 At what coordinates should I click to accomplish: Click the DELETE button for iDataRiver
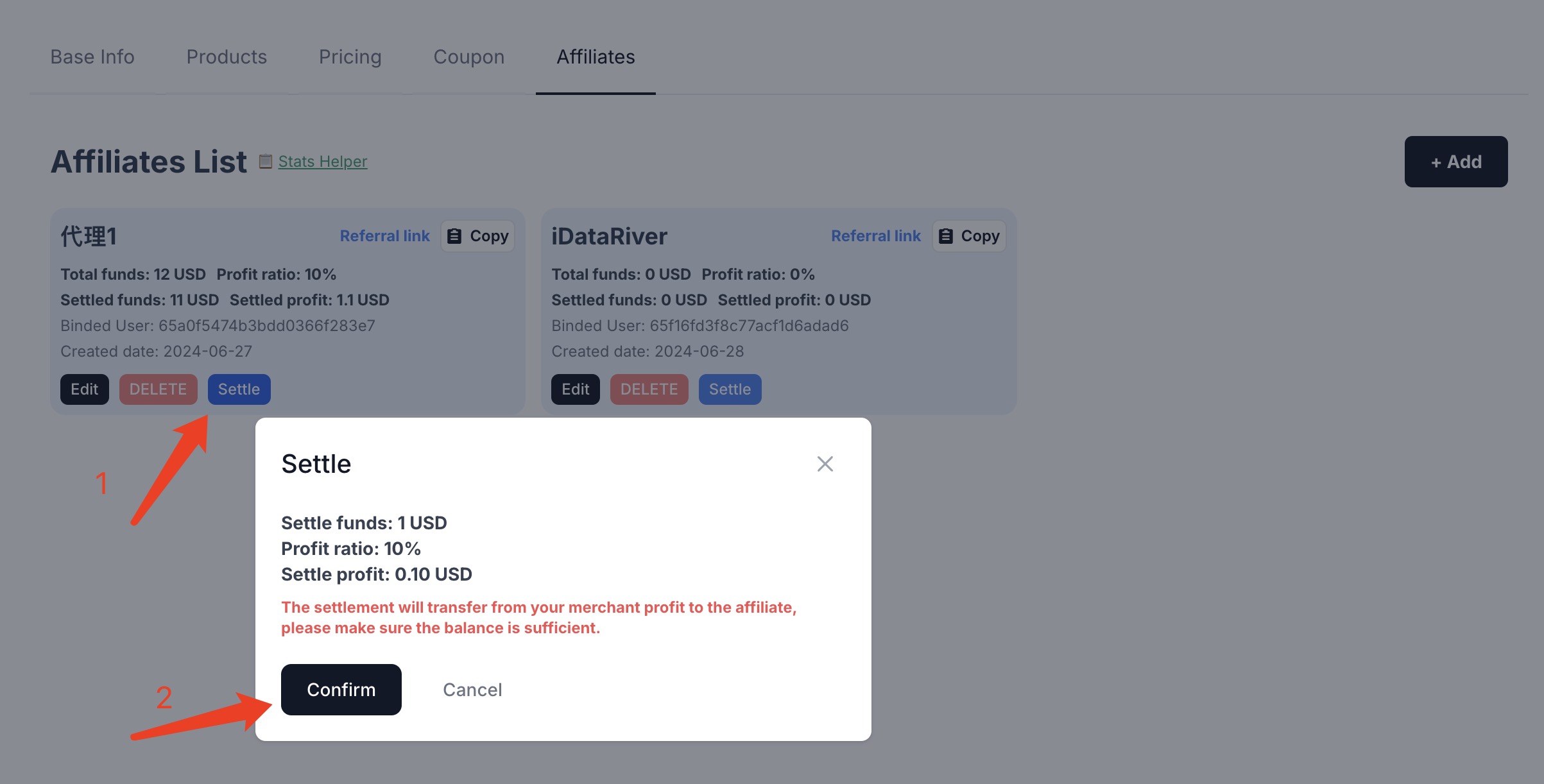tap(648, 389)
